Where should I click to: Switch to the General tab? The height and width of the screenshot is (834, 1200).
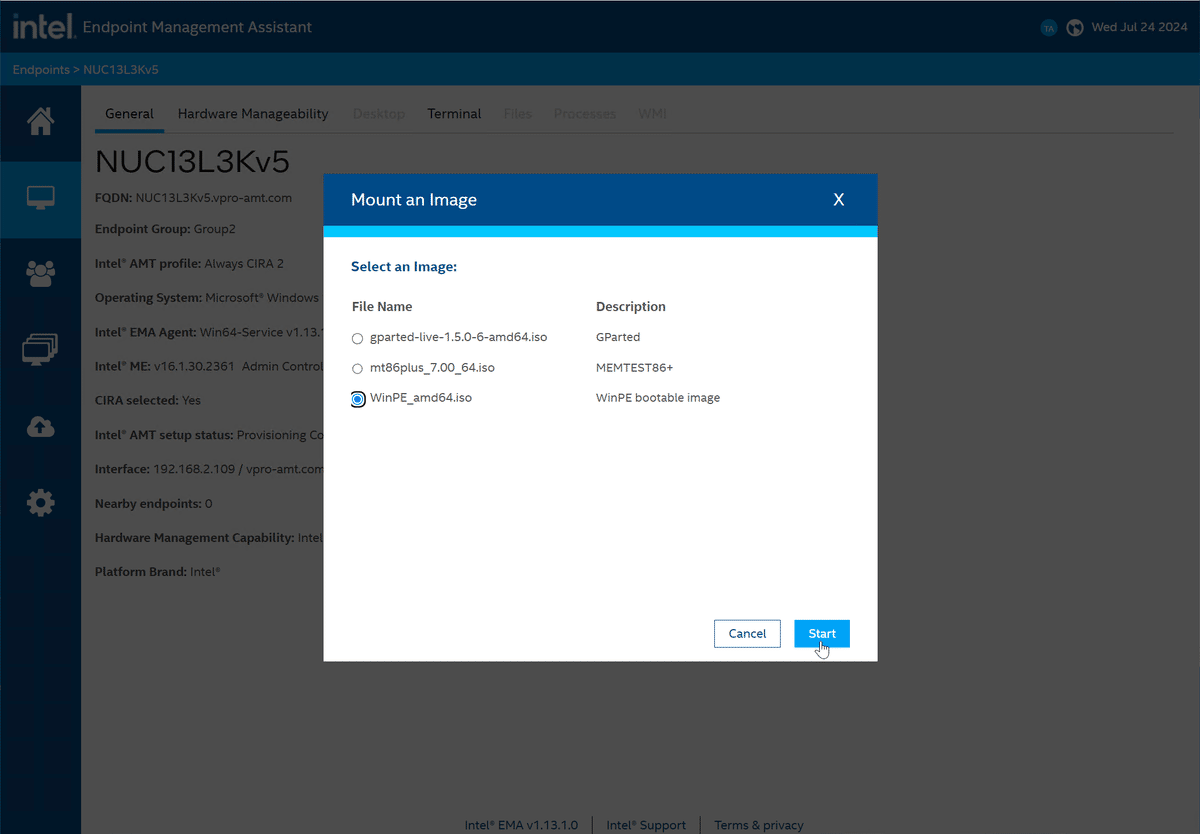[x=129, y=114]
